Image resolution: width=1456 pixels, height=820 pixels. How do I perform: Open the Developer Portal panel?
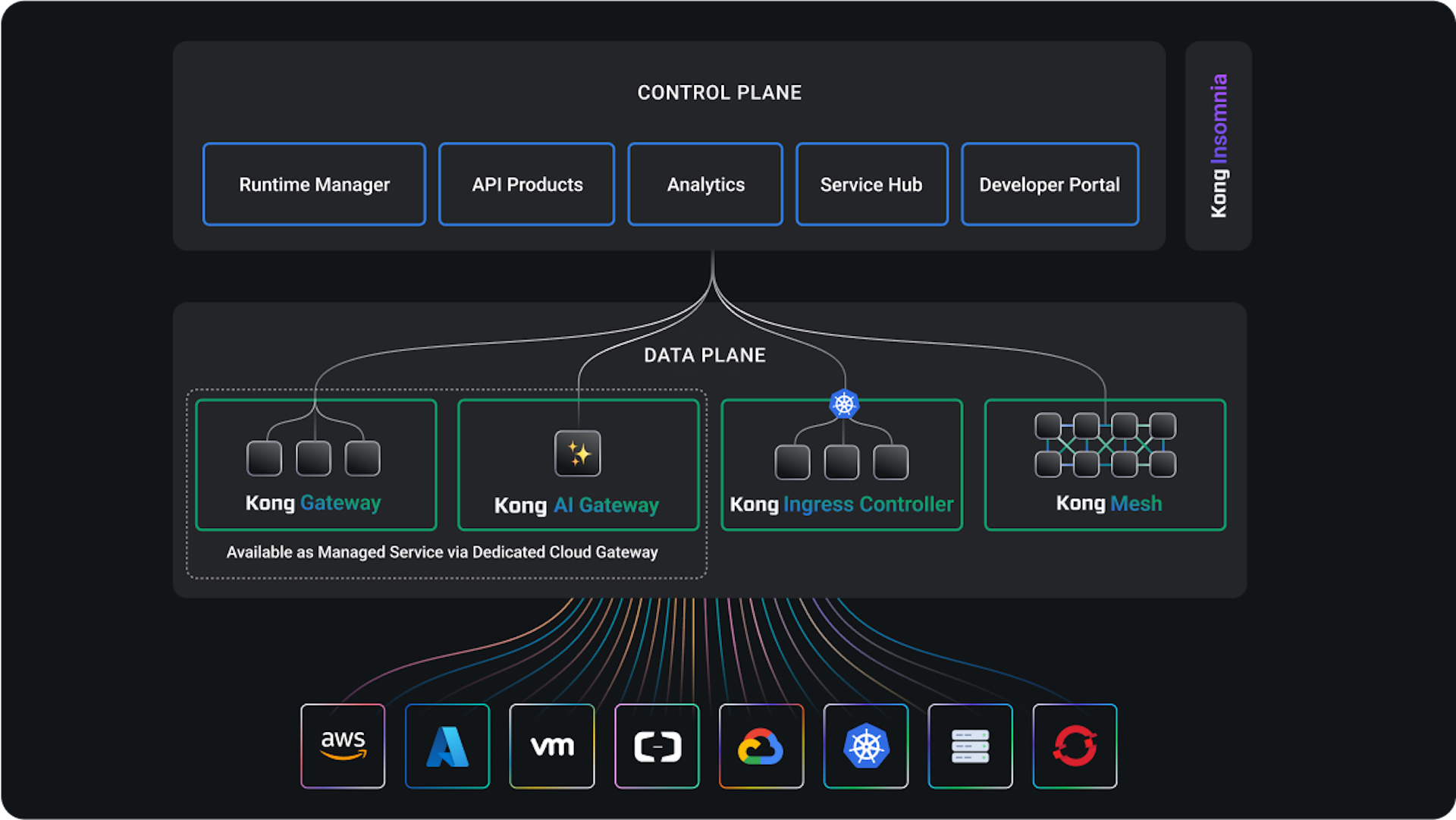pos(1050,184)
